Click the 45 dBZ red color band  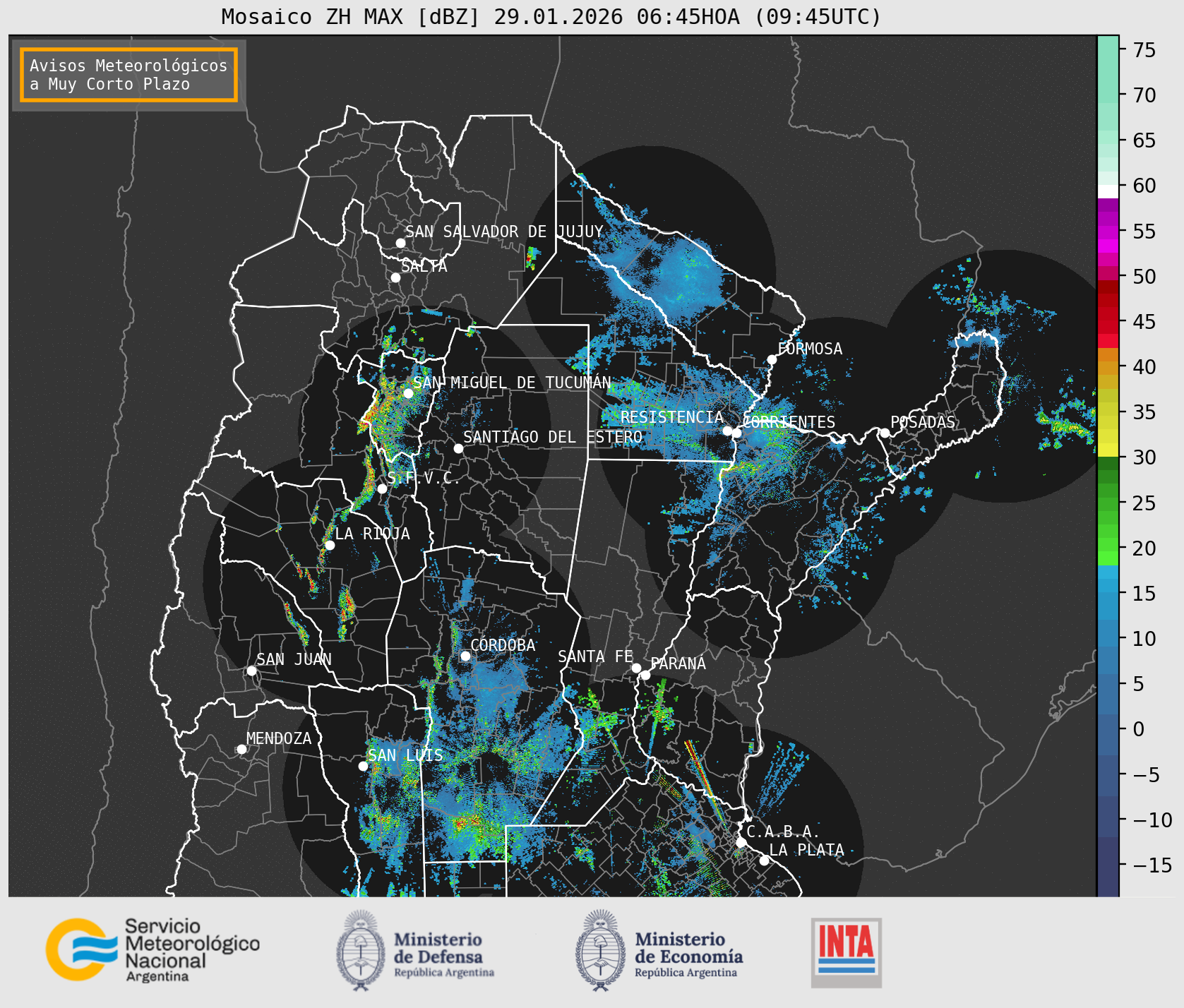pyautogui.click(x=1108, y=322)
